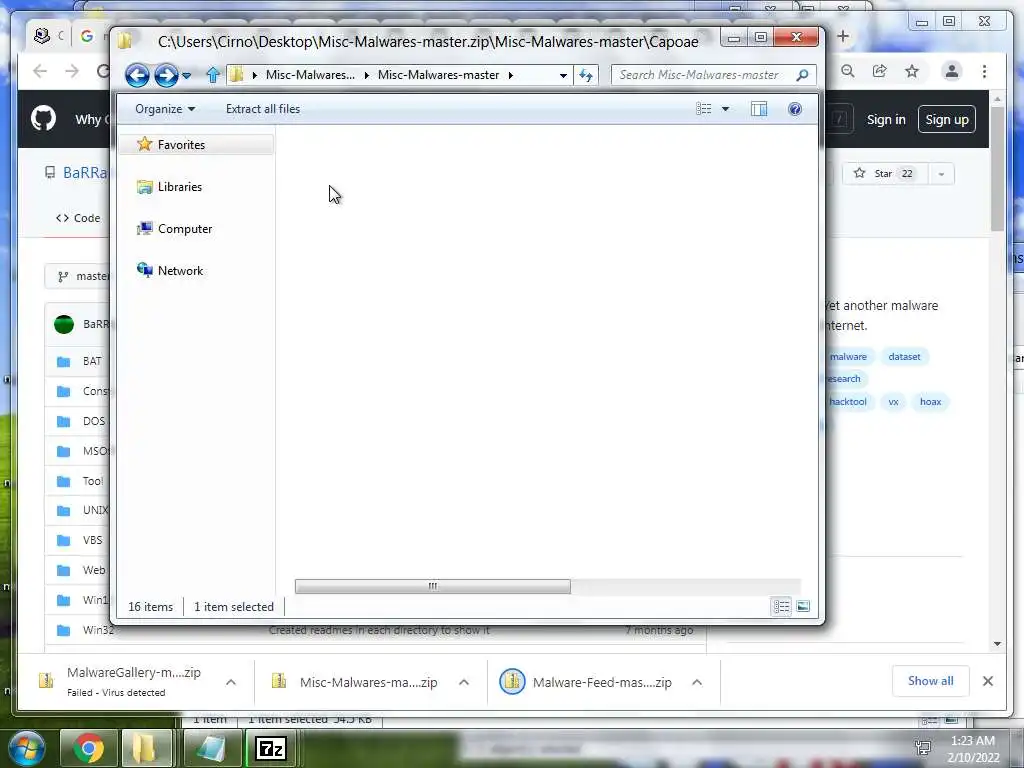Open the view options dropdown arrow

(x=725, y=109)
